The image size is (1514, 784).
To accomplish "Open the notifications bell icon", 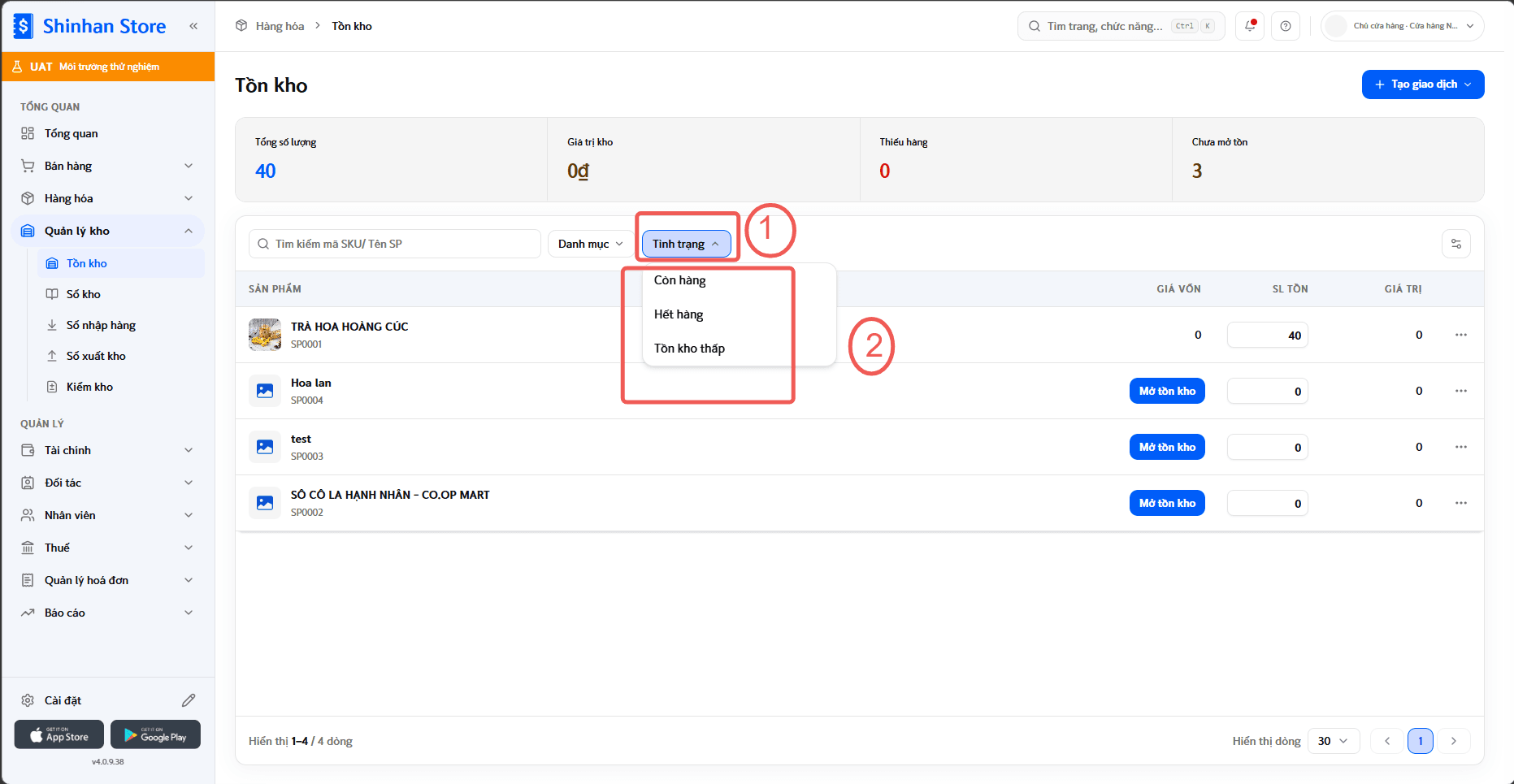I will tap(1250, 26).
